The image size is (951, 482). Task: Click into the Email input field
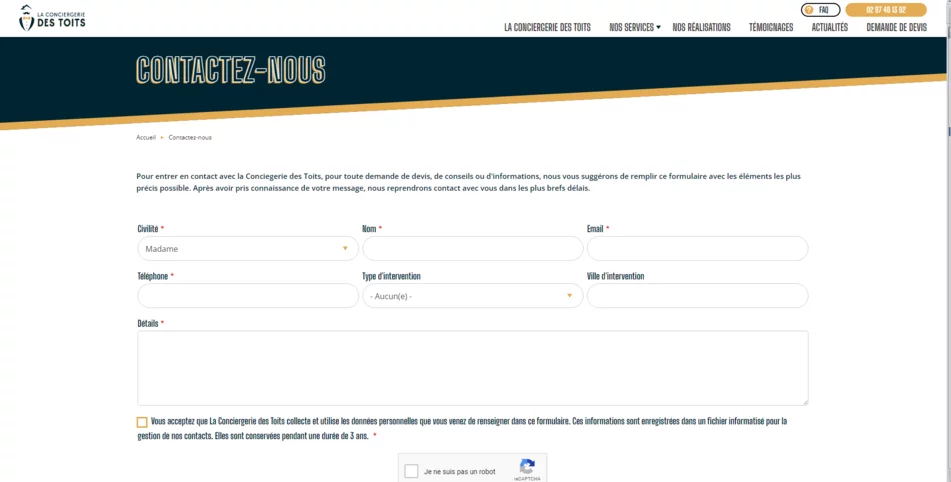click(x=697, y=249)
